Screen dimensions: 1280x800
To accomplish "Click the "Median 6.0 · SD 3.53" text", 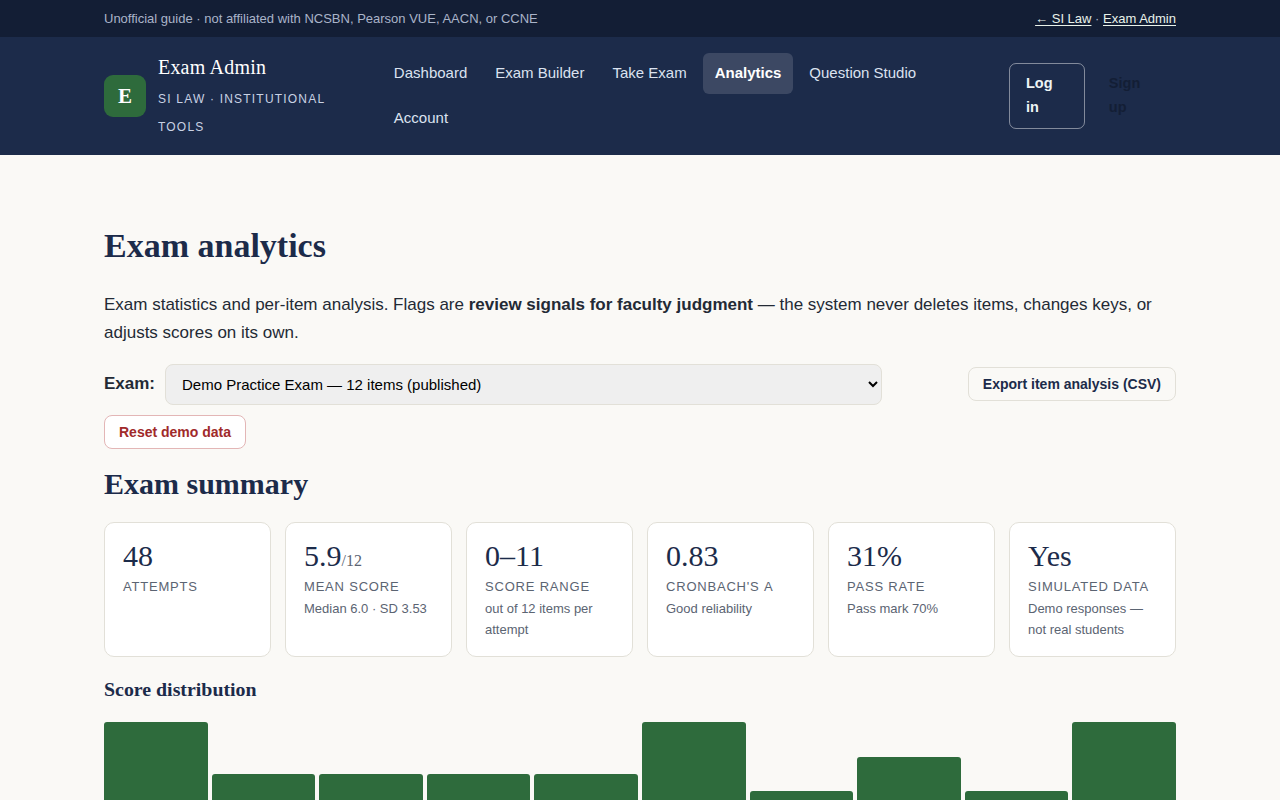I will 365,609.
